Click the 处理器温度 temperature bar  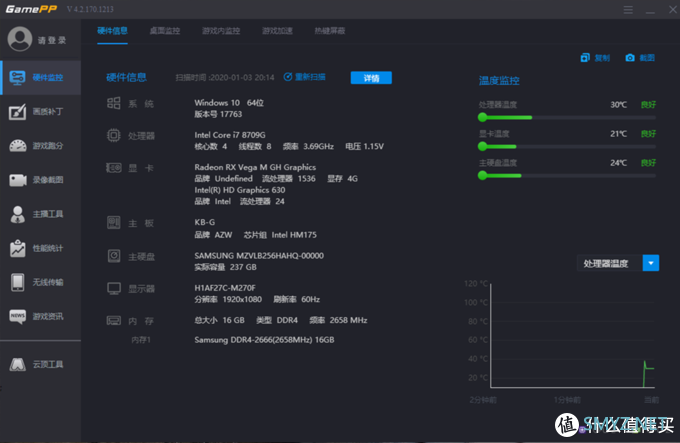coord(566,117)
